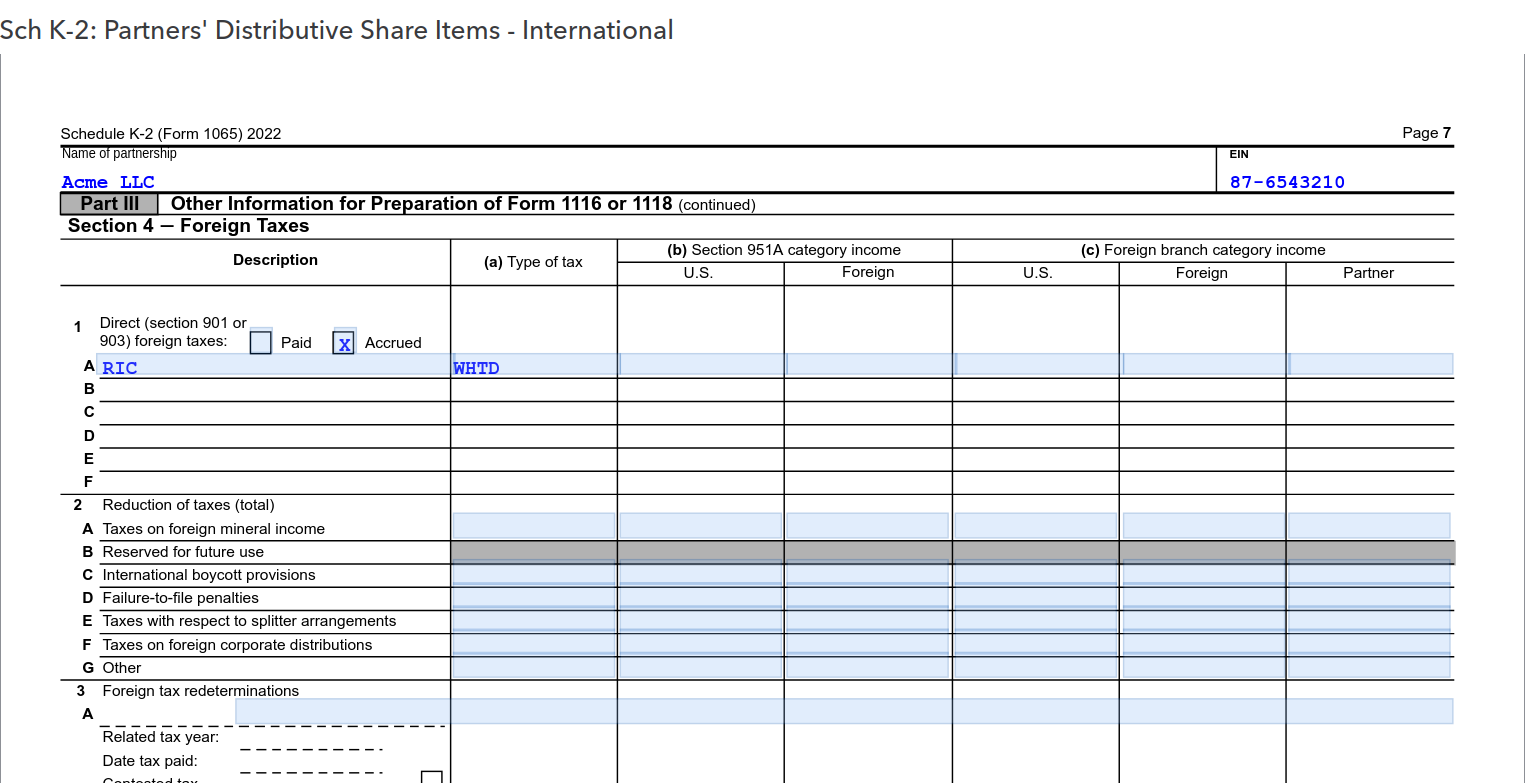The height and width of the screenshot is (783, 1525).
Task: Click row A Foreign branch U.S. field
Action: pos(1036,365)
